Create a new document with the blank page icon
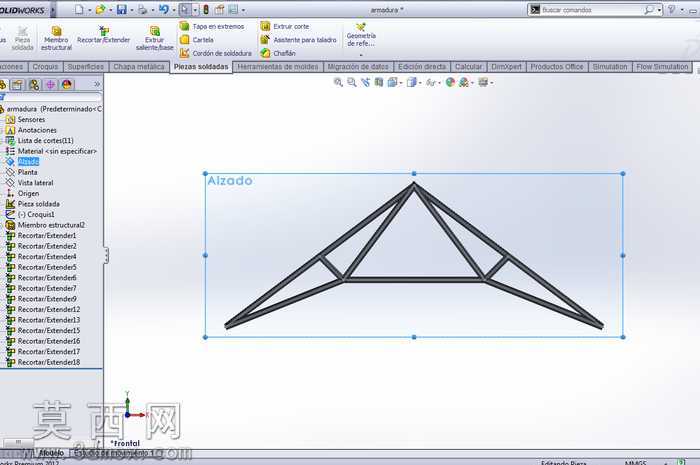The height and width of the screenshot is (465, 700). click(79, 9)
